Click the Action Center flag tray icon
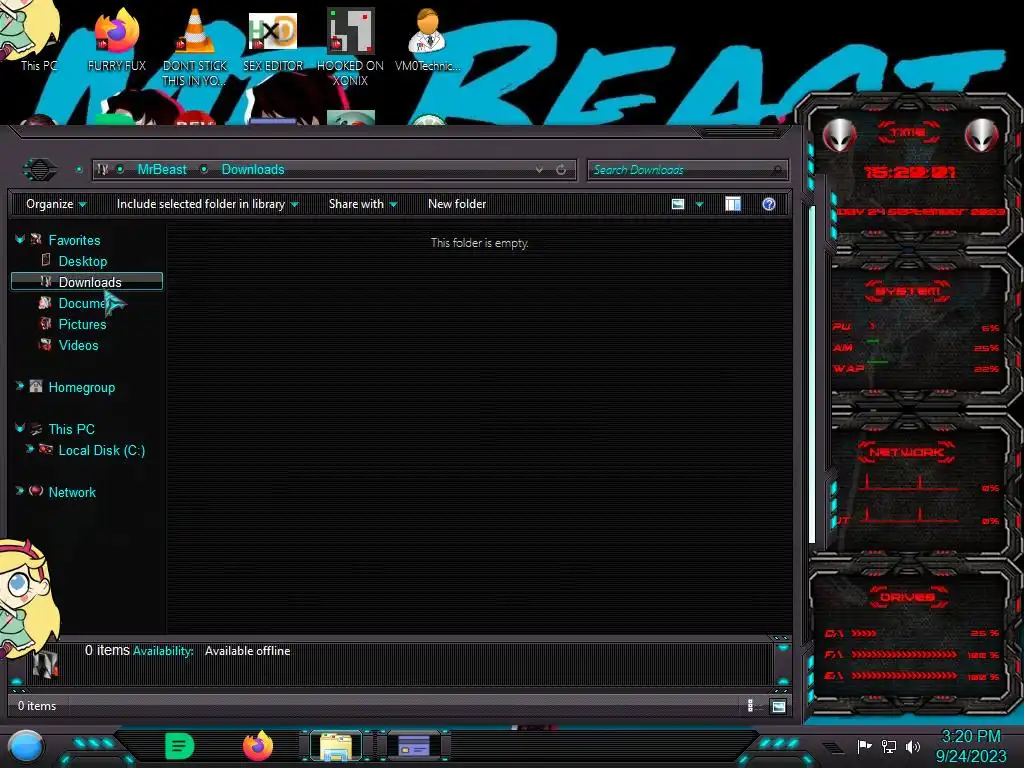The width and height of the screenshot is (1024, 768). [864, 746]
